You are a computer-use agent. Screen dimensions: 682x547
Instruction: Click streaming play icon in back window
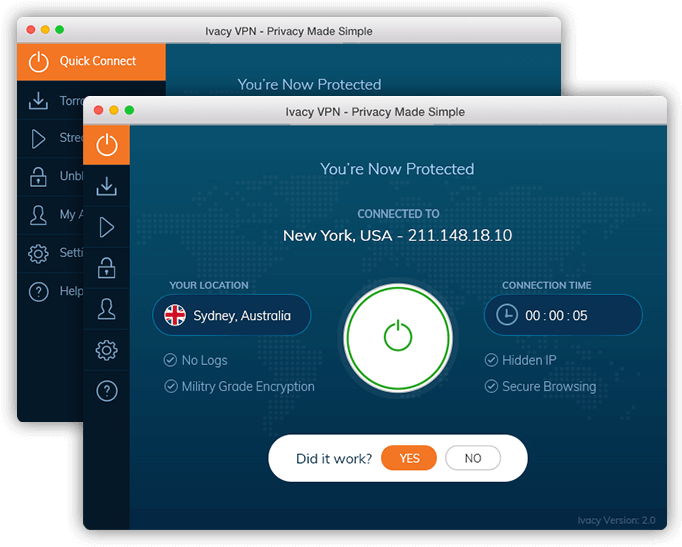click(x=38, y=139)
